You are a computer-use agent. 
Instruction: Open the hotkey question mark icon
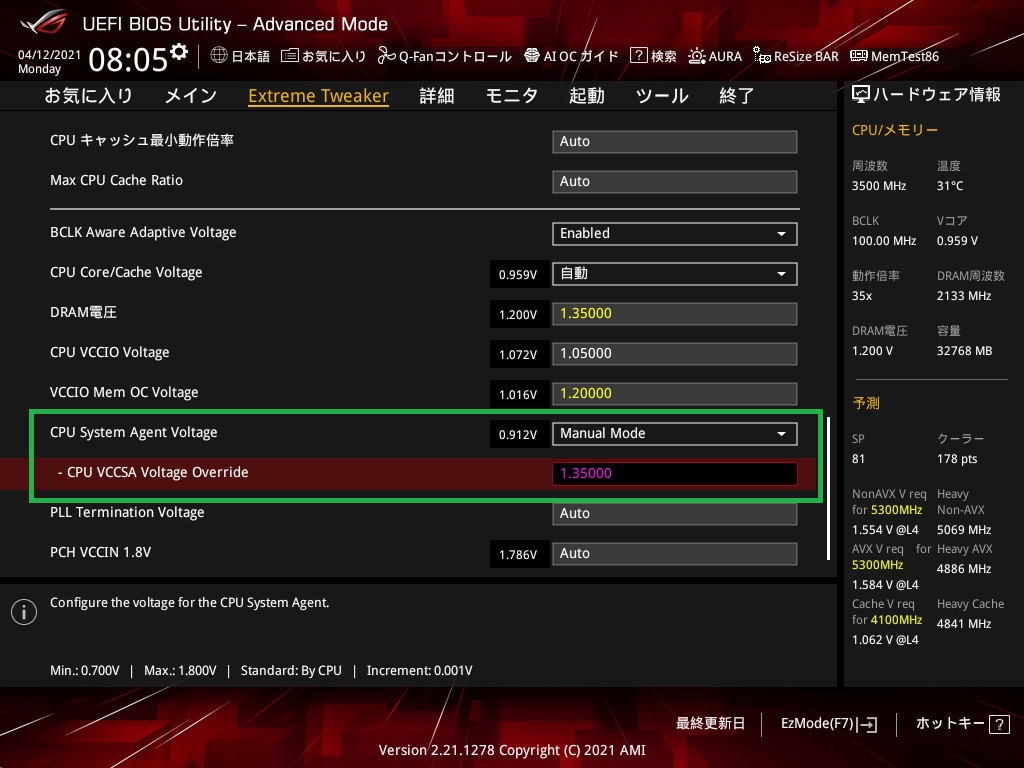pyautogui.click(x=999, y=724)
